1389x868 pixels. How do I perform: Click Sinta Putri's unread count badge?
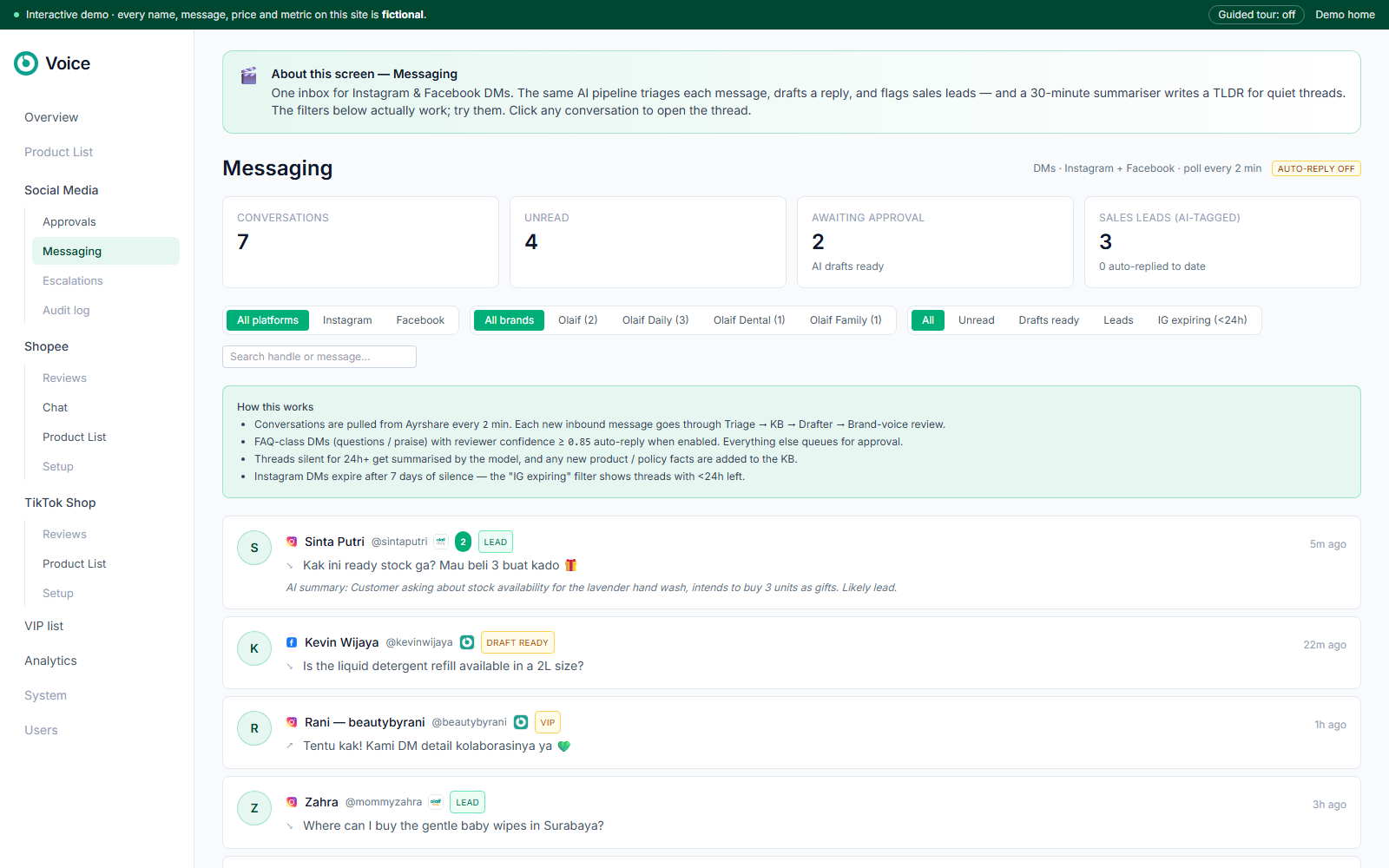coord(463,542)
